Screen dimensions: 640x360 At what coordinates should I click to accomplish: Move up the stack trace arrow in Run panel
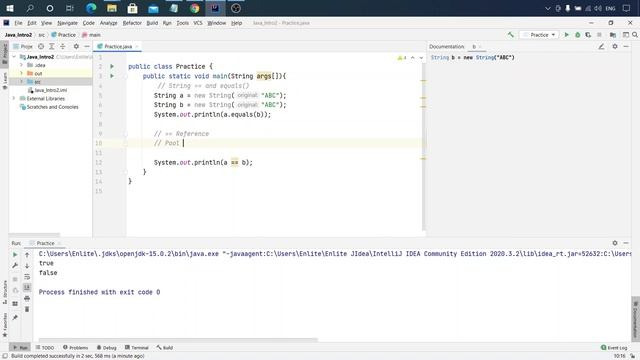coord(27,255)
